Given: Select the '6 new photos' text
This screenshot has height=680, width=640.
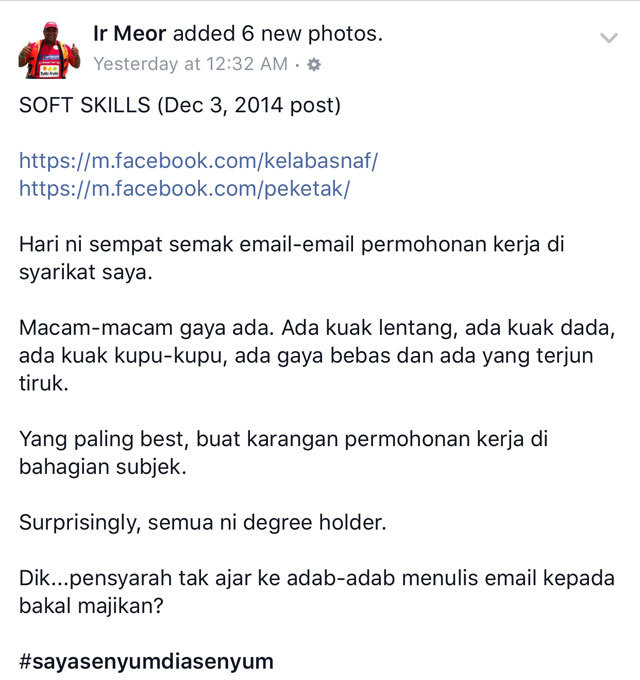Looking at the screenshot, I should 312,34.
